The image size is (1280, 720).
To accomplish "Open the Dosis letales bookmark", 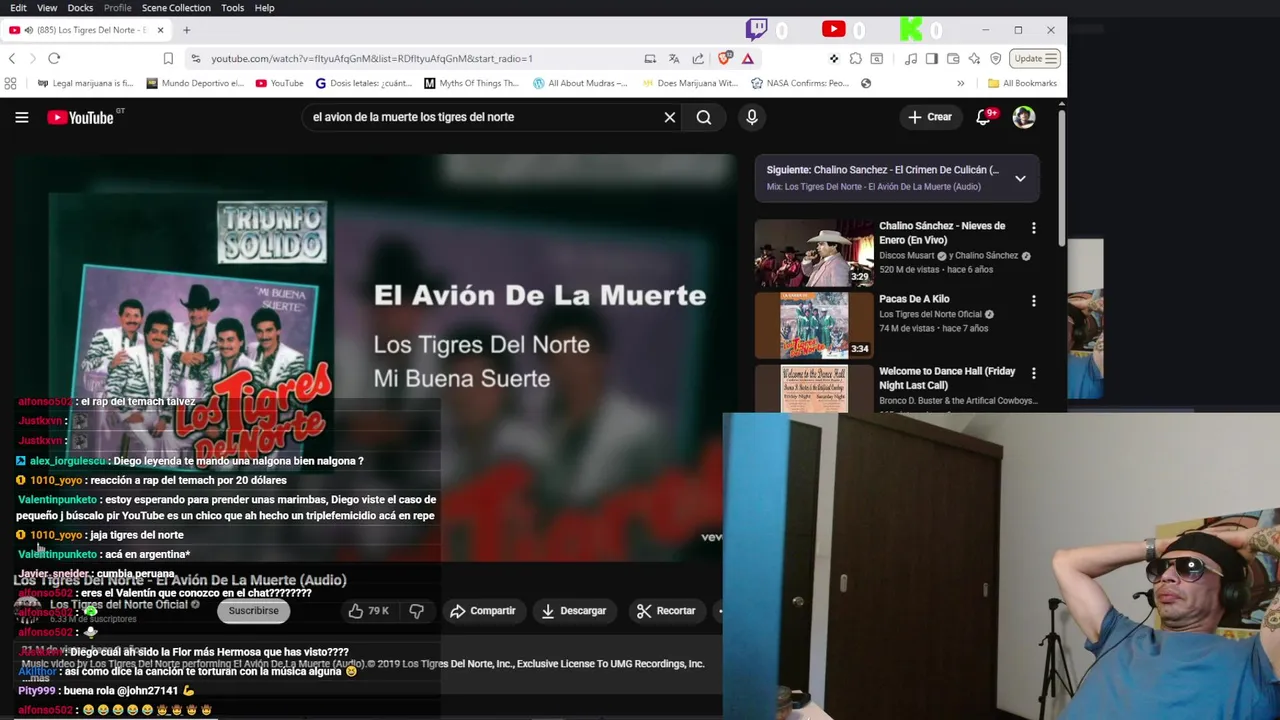I will [363, 83].
